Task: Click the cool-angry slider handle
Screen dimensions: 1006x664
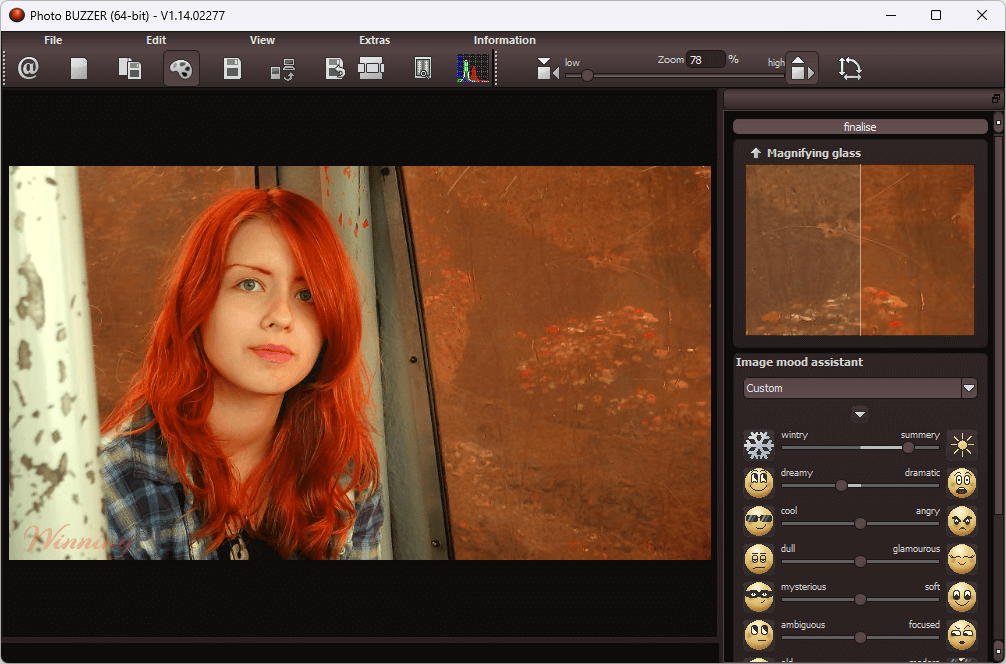Action: point(860,524)
